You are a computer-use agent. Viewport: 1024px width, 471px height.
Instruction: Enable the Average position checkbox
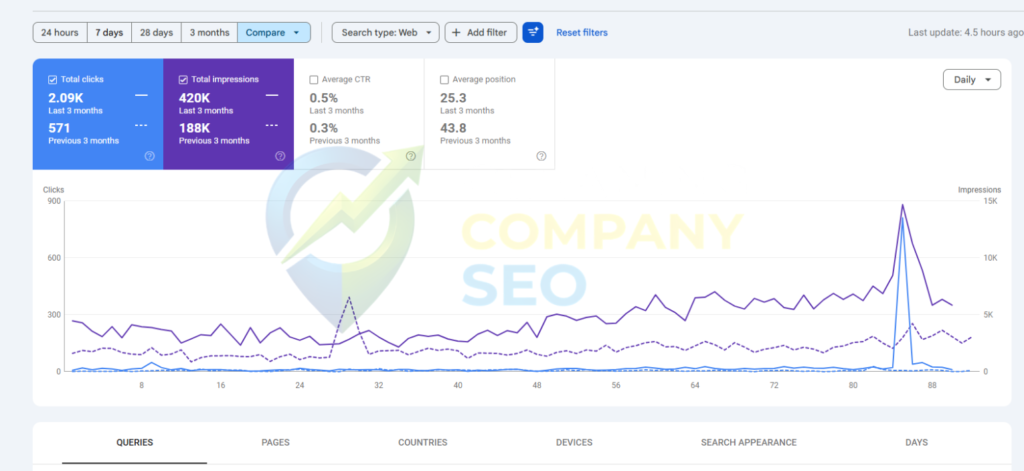[444, 79]
